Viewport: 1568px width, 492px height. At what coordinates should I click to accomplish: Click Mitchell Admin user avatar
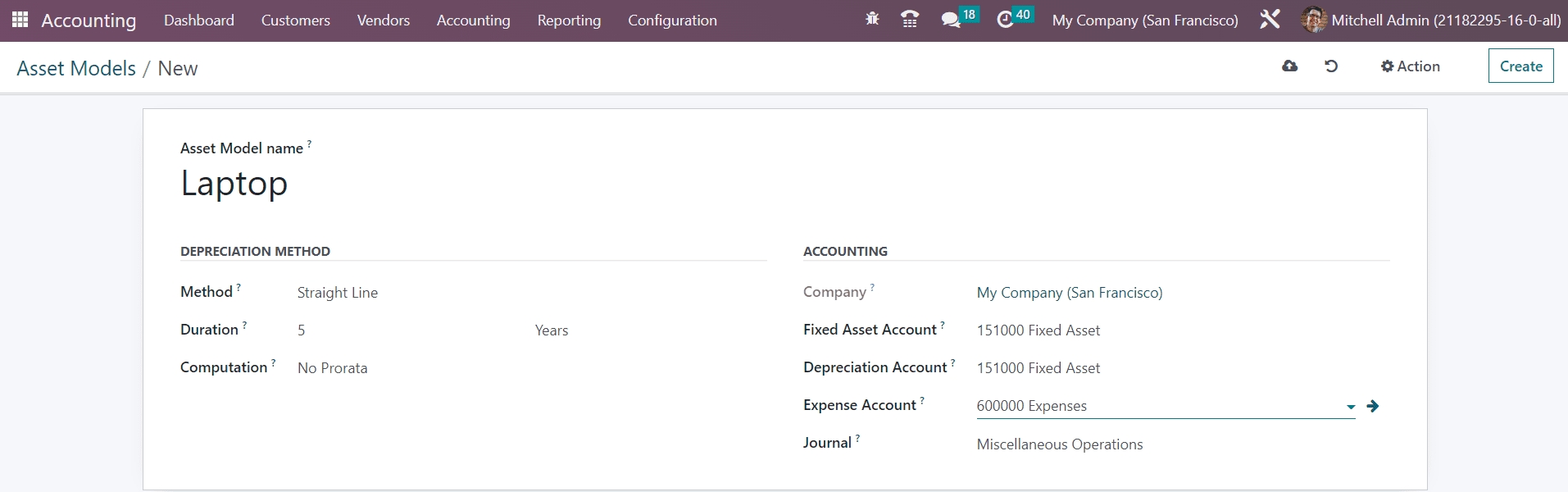(x=1313, y=20)
